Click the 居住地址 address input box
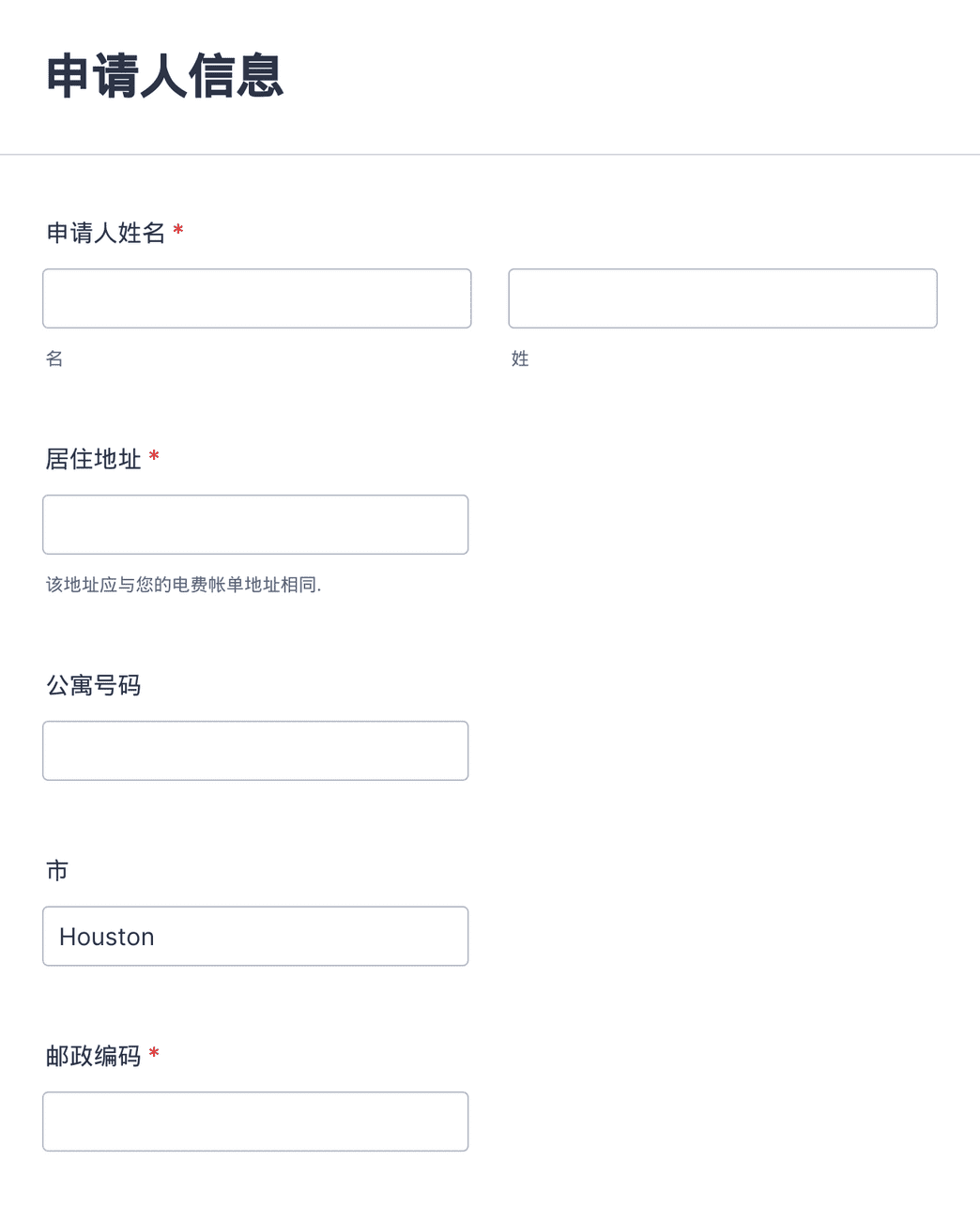Screen dimensions: 980x1206 (x=254, y=524)
